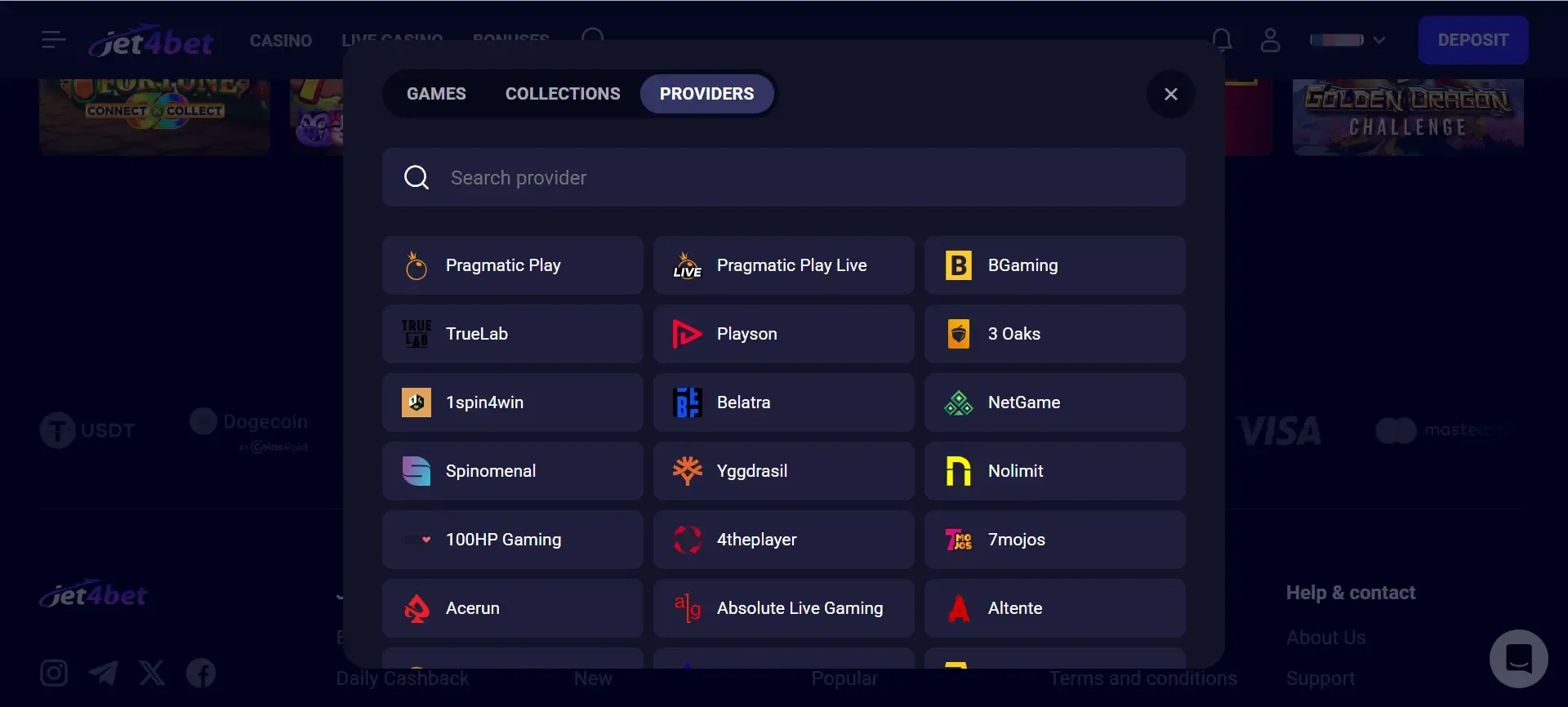Image resolution: width=1568 pixels, height=707 pixels.
Task: Open the Daily Cashback footer link
Action: (403, 678)
